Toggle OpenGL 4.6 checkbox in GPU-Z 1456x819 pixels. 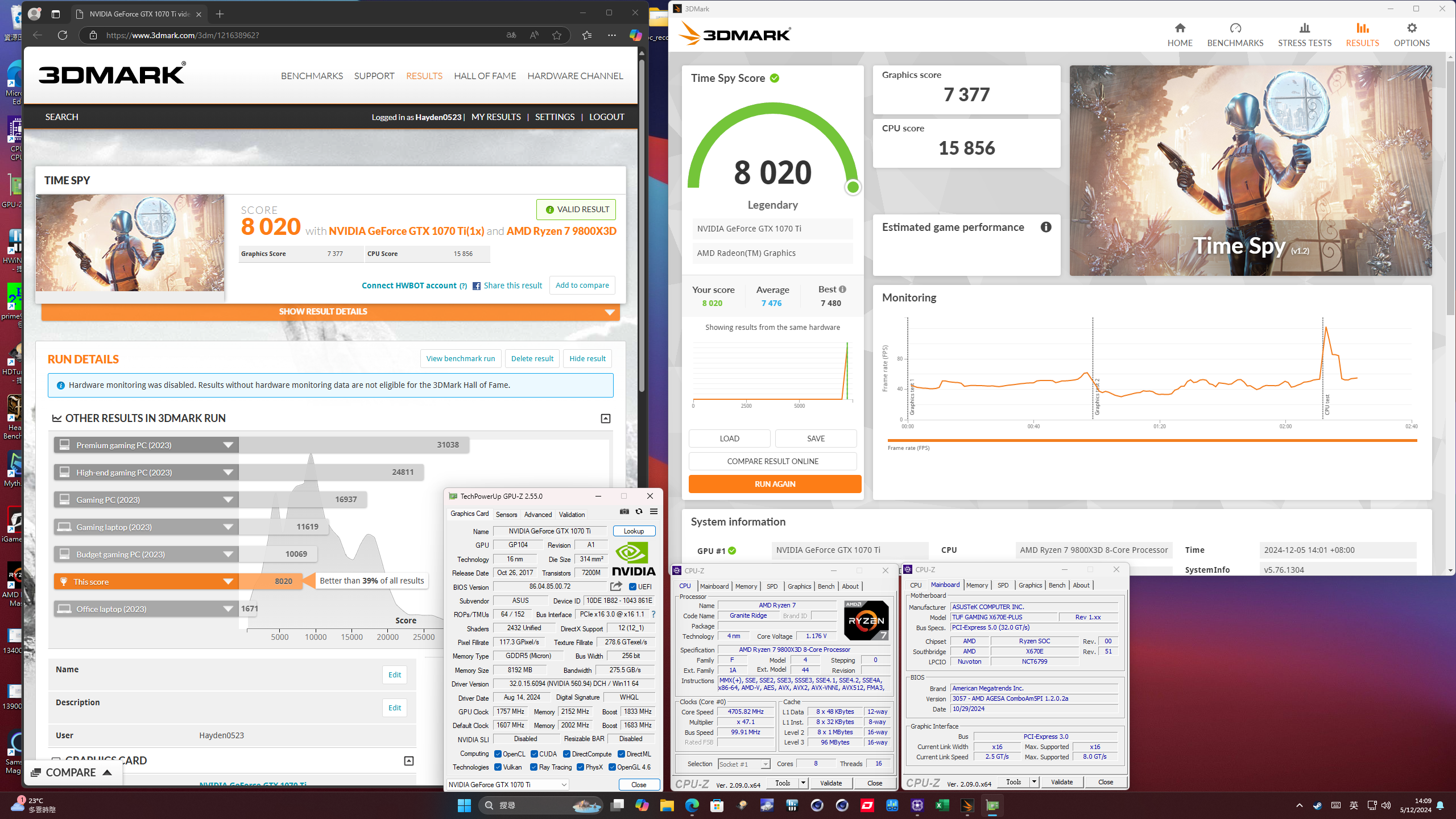point(612,767)
